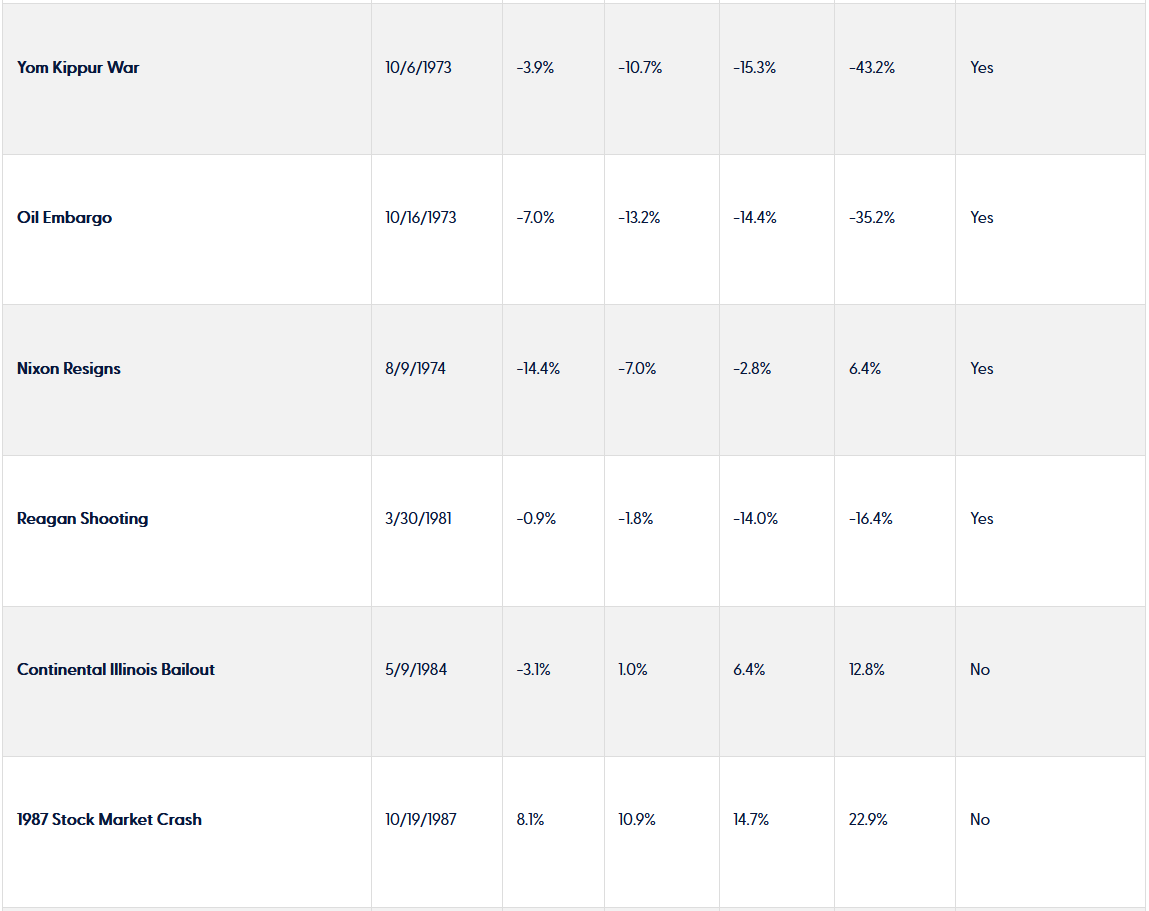1149x911 pixels.
Task: Click the -16.4% figure
Action: pos(871,519)
